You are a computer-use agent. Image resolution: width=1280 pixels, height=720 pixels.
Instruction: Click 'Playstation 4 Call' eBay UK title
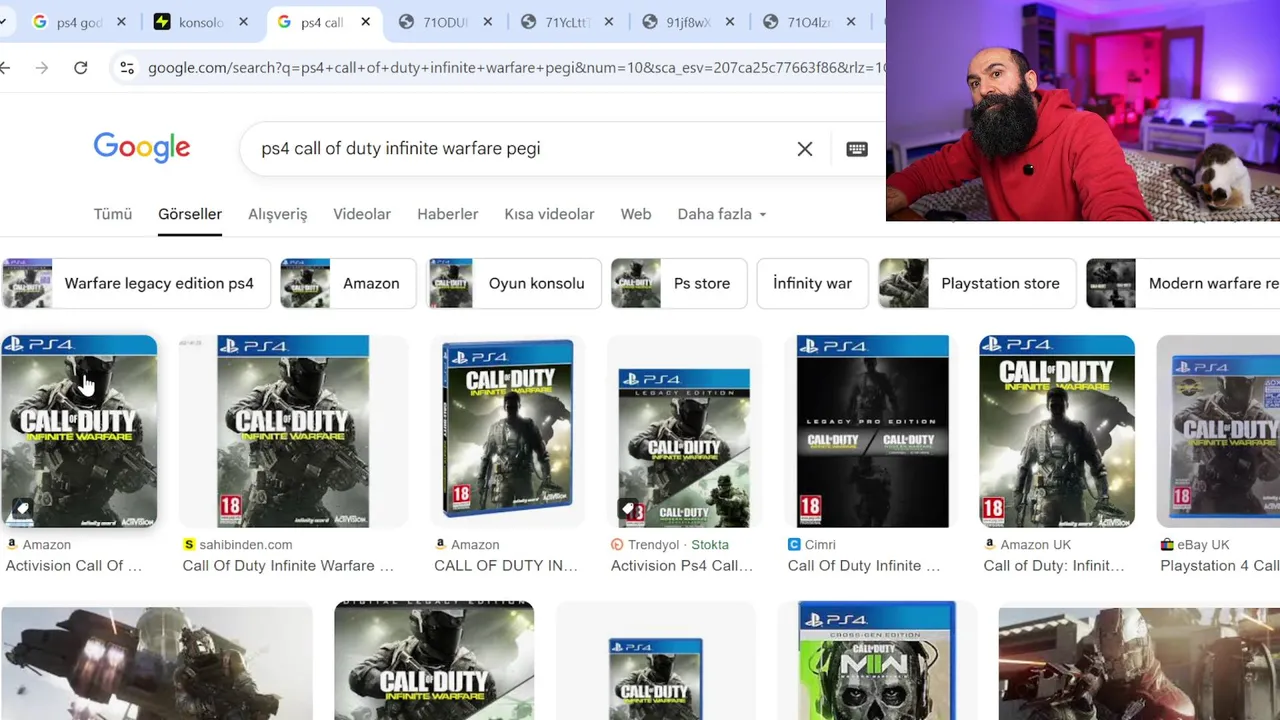(x=1220, y=566)
